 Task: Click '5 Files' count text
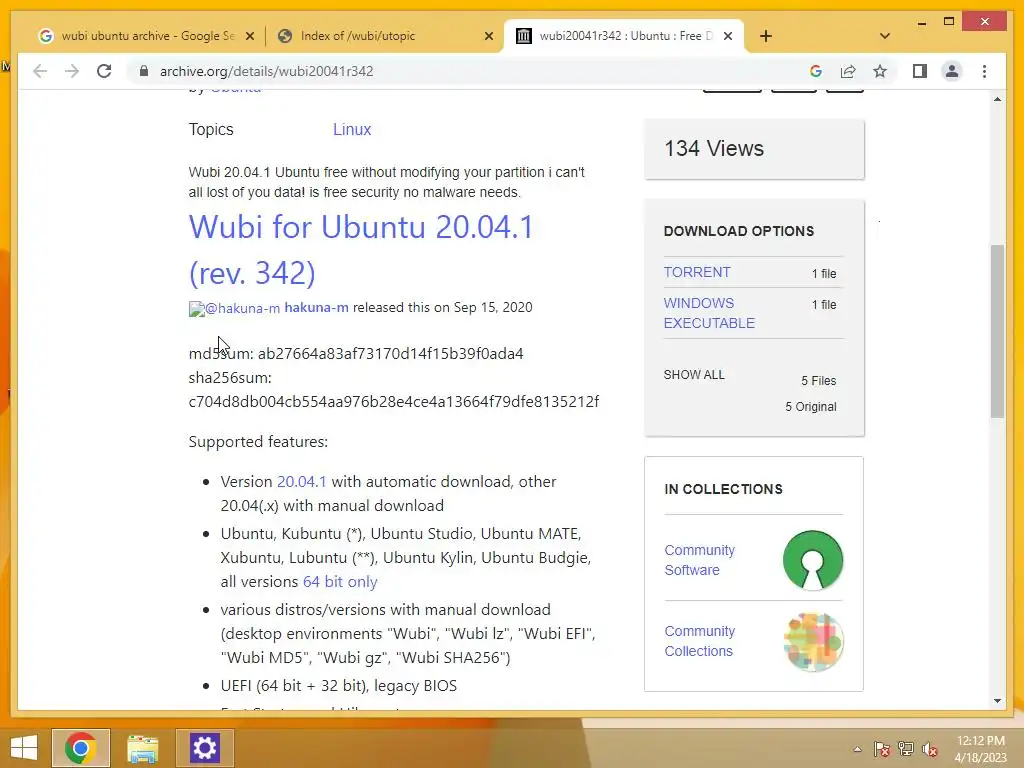(x=818, y=381)
